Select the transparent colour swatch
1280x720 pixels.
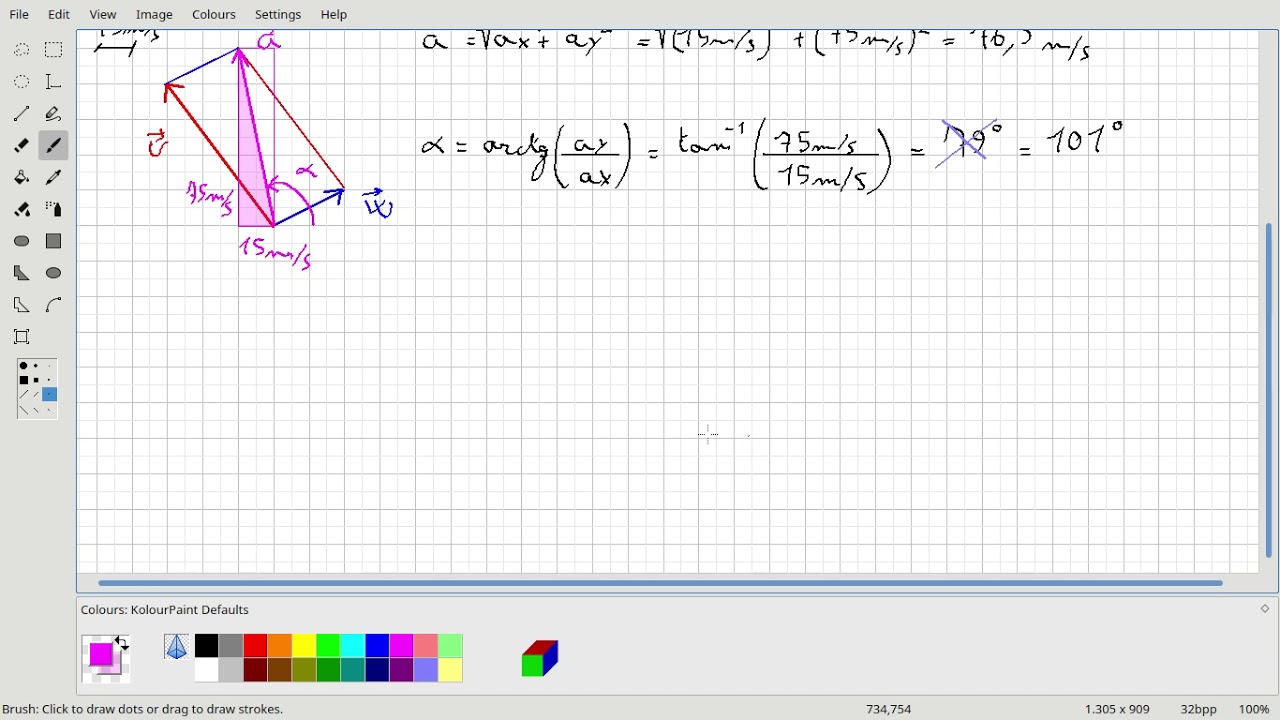[176, 647]
